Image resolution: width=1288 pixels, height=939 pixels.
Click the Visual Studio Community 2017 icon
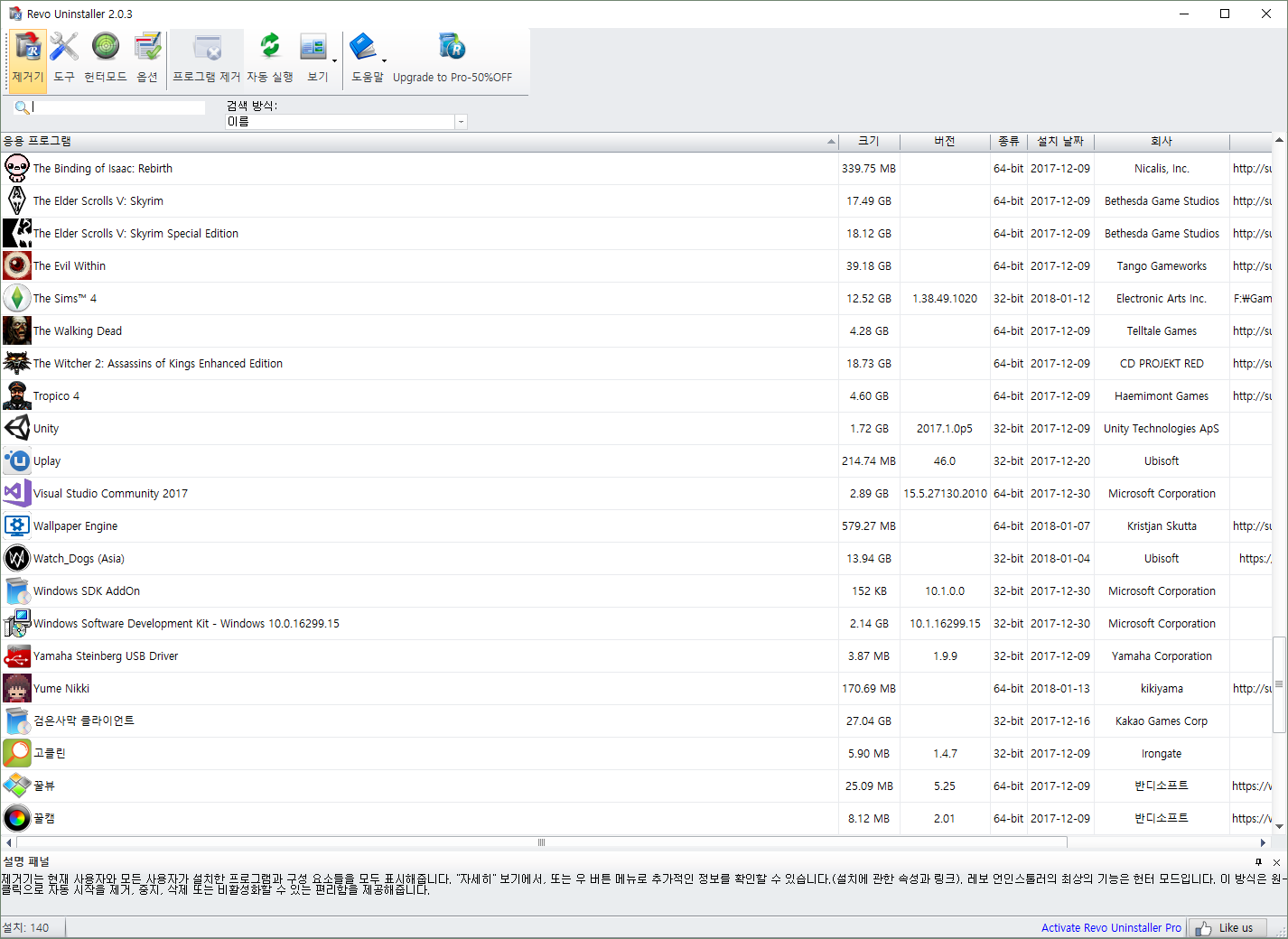(x=17, y=493)
